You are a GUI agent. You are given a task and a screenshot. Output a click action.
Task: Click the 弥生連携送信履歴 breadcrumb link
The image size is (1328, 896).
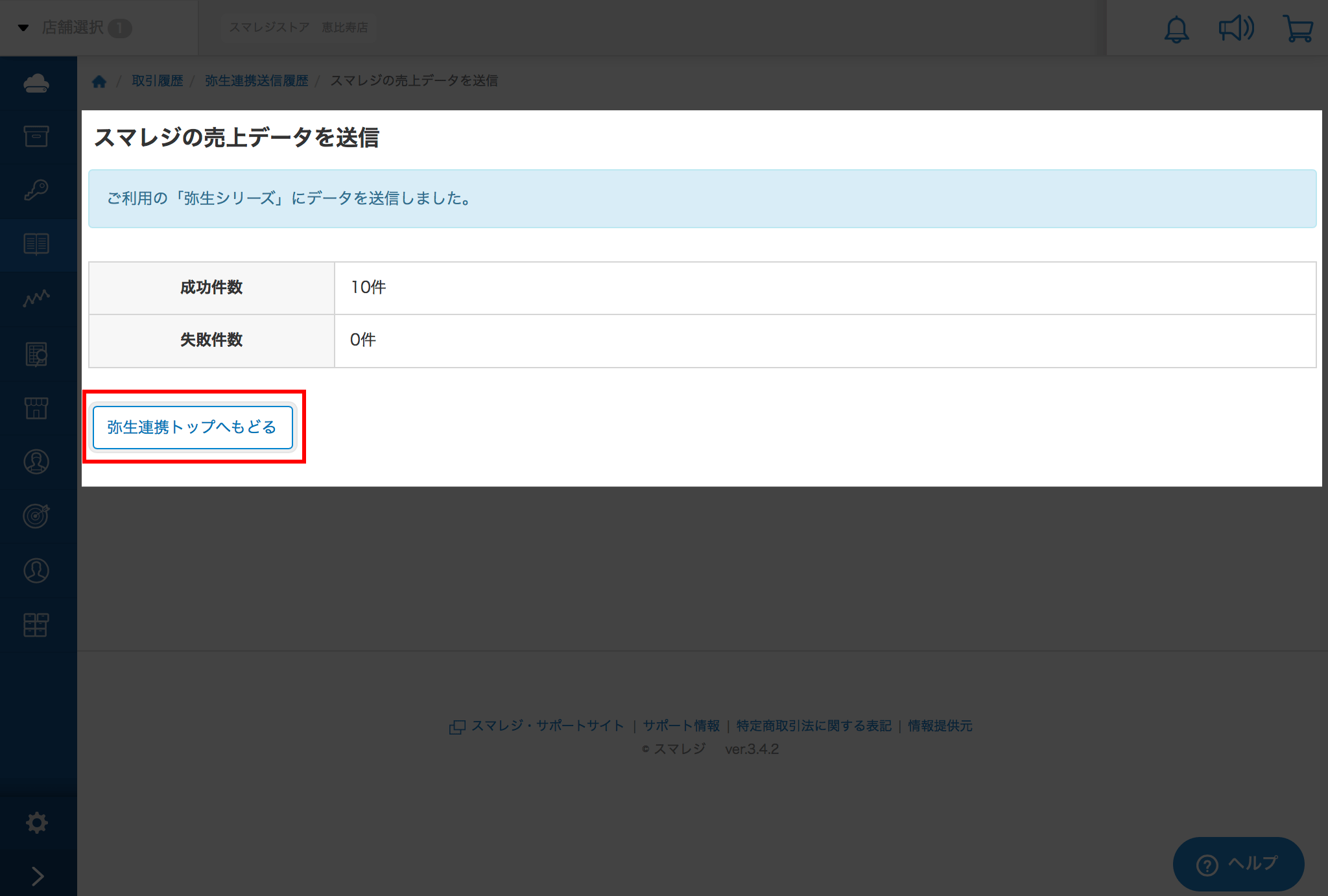pos(257,80)
